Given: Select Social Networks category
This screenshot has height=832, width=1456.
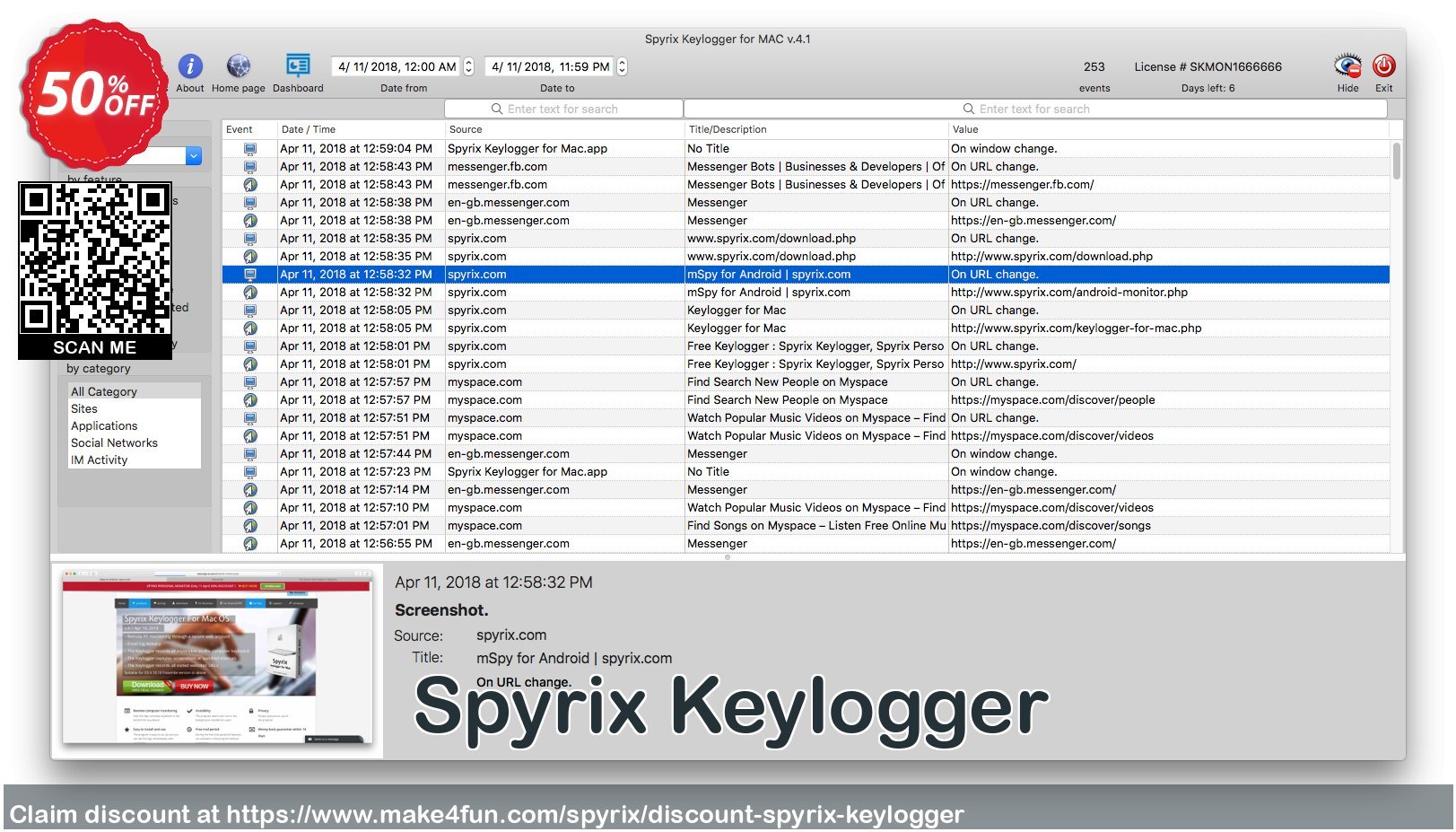Looking at the screenshot, I should coord(135,442).
